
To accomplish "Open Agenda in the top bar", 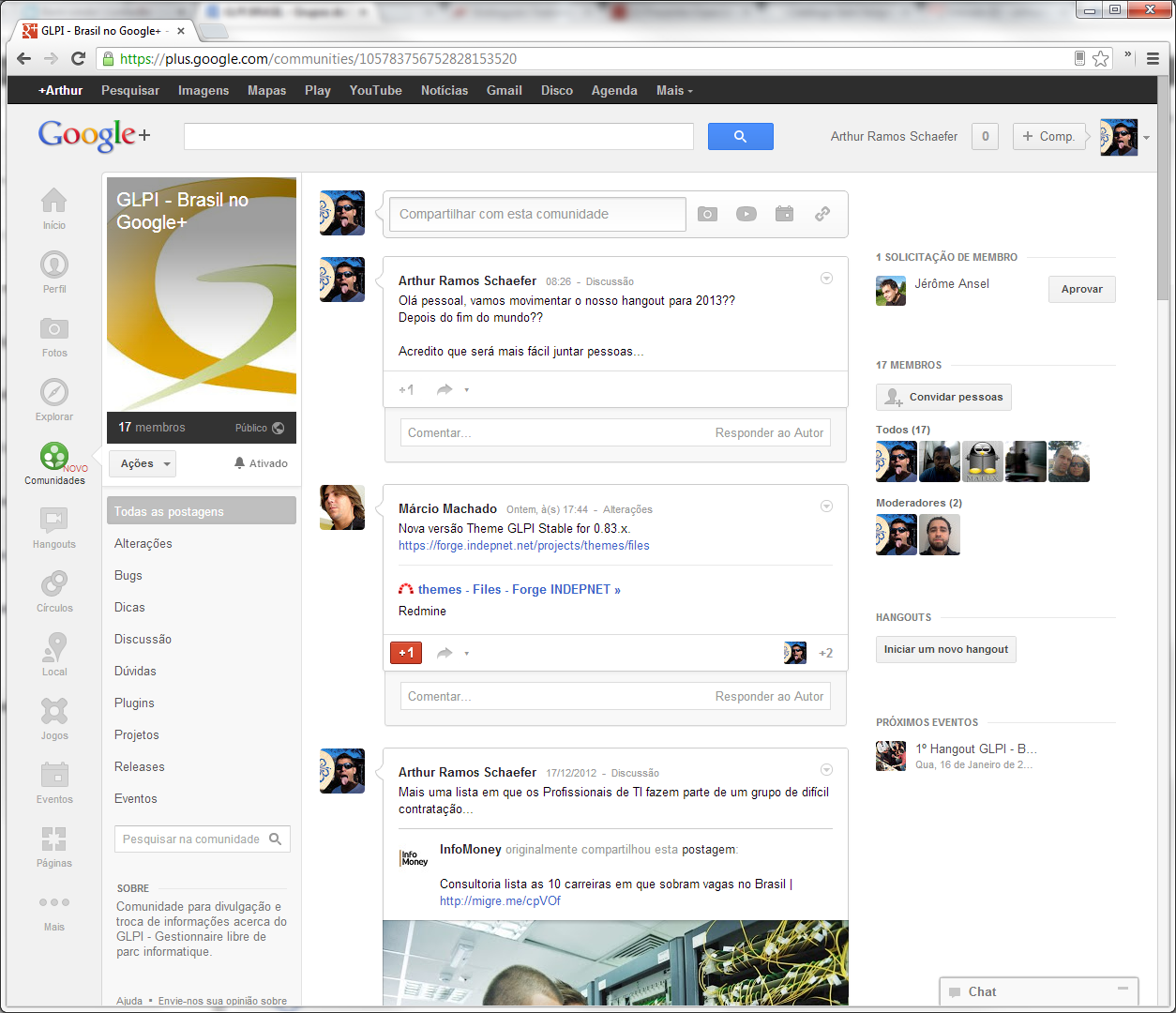I will [x=614, y=90].
